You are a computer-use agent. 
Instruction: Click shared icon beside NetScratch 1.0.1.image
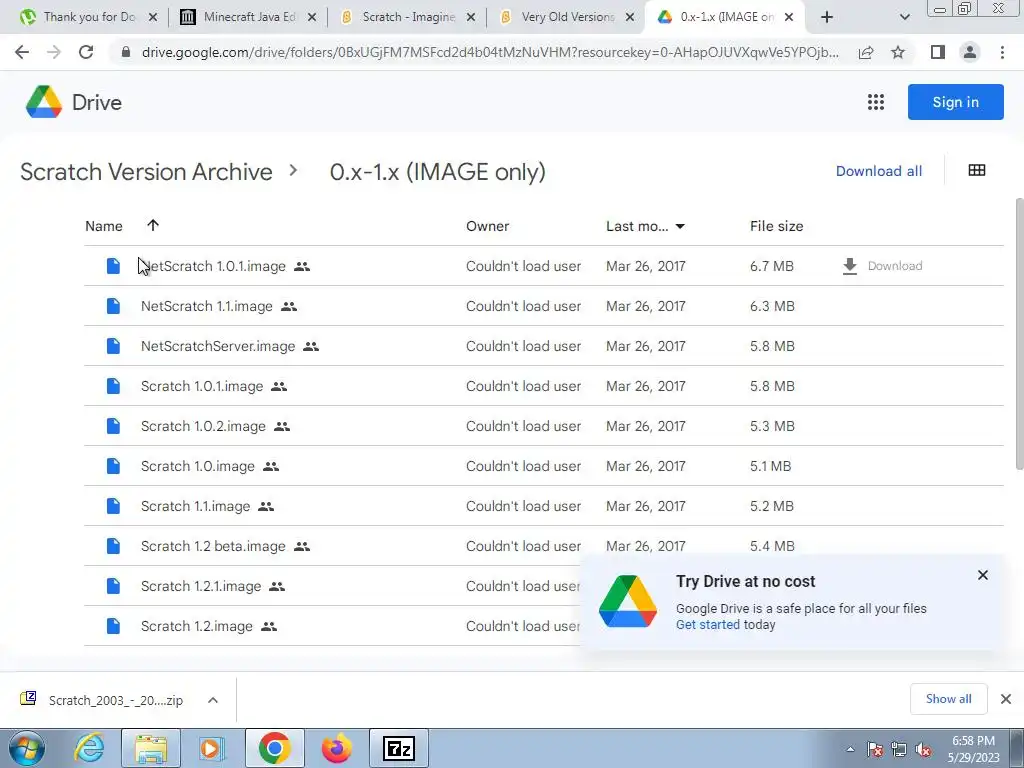pyautogui.click(x=302, y=266)
